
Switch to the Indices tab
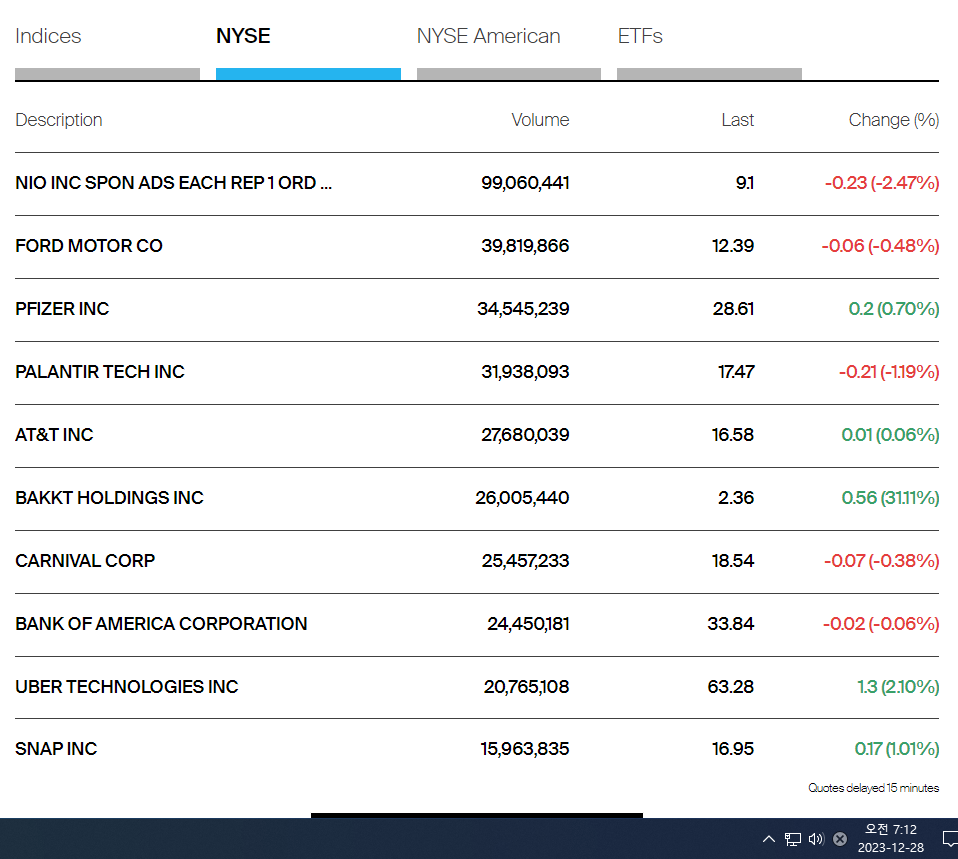(x=48, y=36)
